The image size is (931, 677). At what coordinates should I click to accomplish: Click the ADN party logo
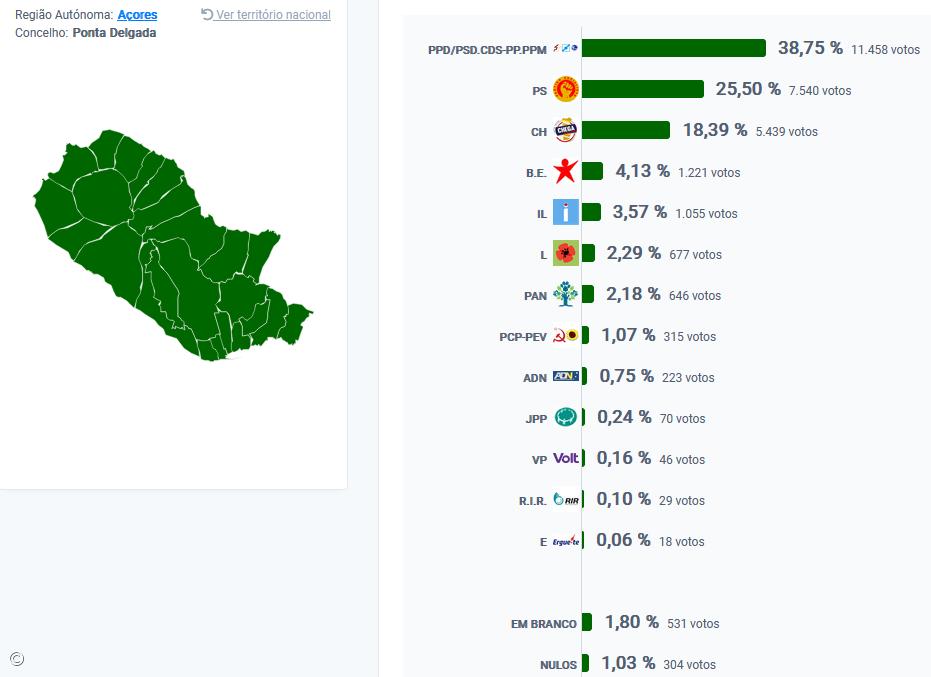pyautogui.click(x=566, y=377)
